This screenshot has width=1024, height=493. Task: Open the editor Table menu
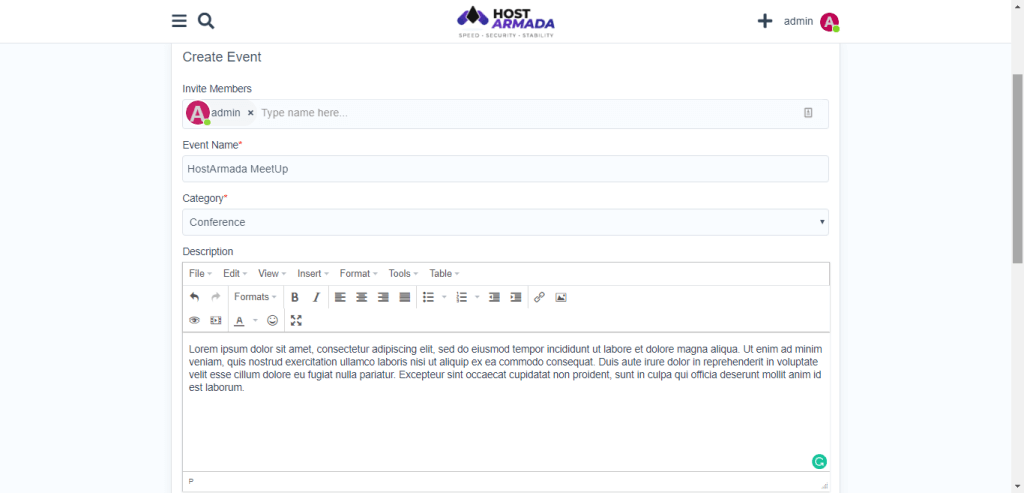coord(444,274)
